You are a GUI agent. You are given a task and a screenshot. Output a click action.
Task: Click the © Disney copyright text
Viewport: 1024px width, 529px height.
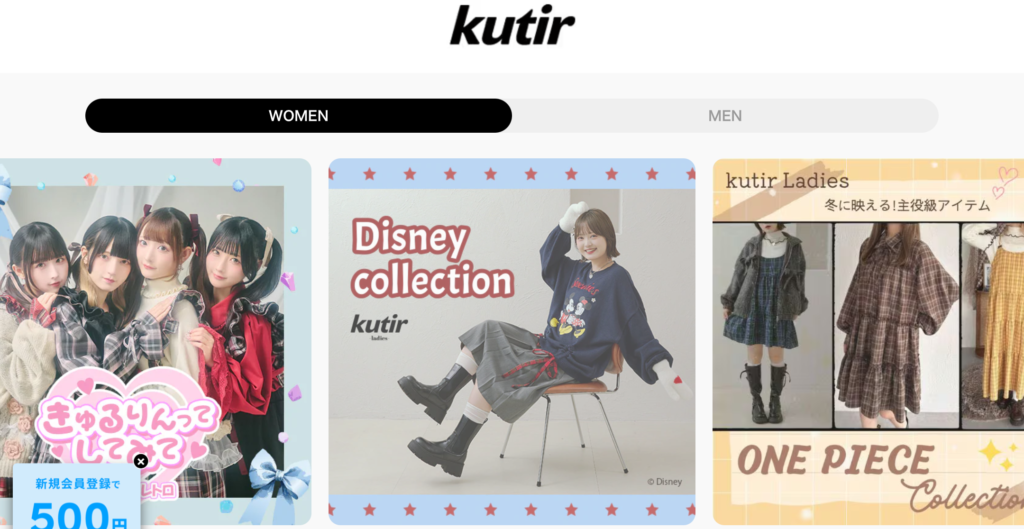(664, 482)
